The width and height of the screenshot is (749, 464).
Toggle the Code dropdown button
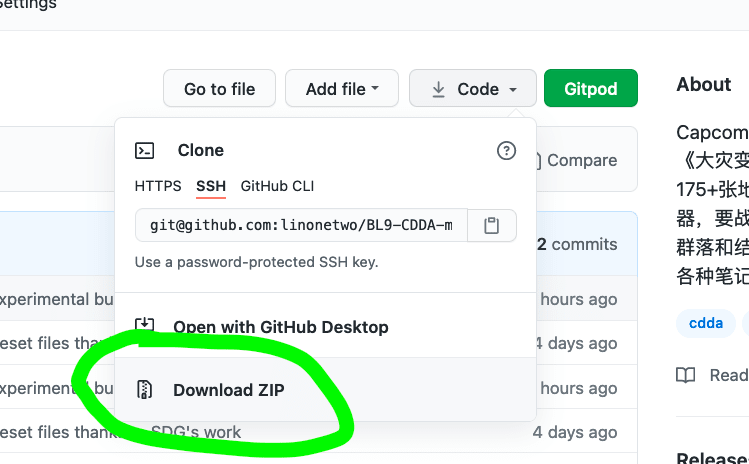(472, 88)
